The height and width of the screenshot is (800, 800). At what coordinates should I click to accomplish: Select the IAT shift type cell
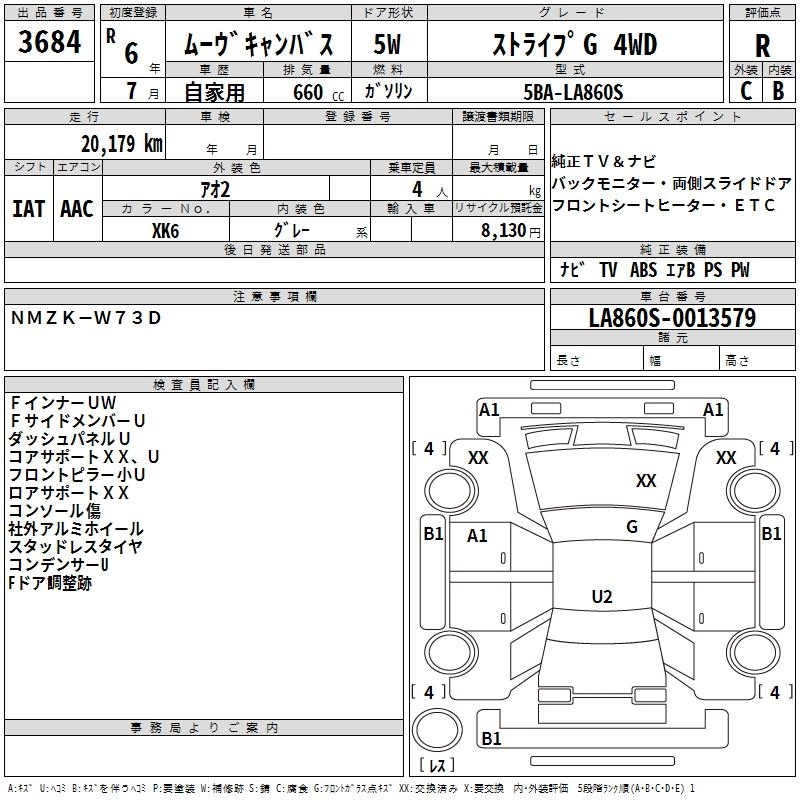click(x=28, y=208)
